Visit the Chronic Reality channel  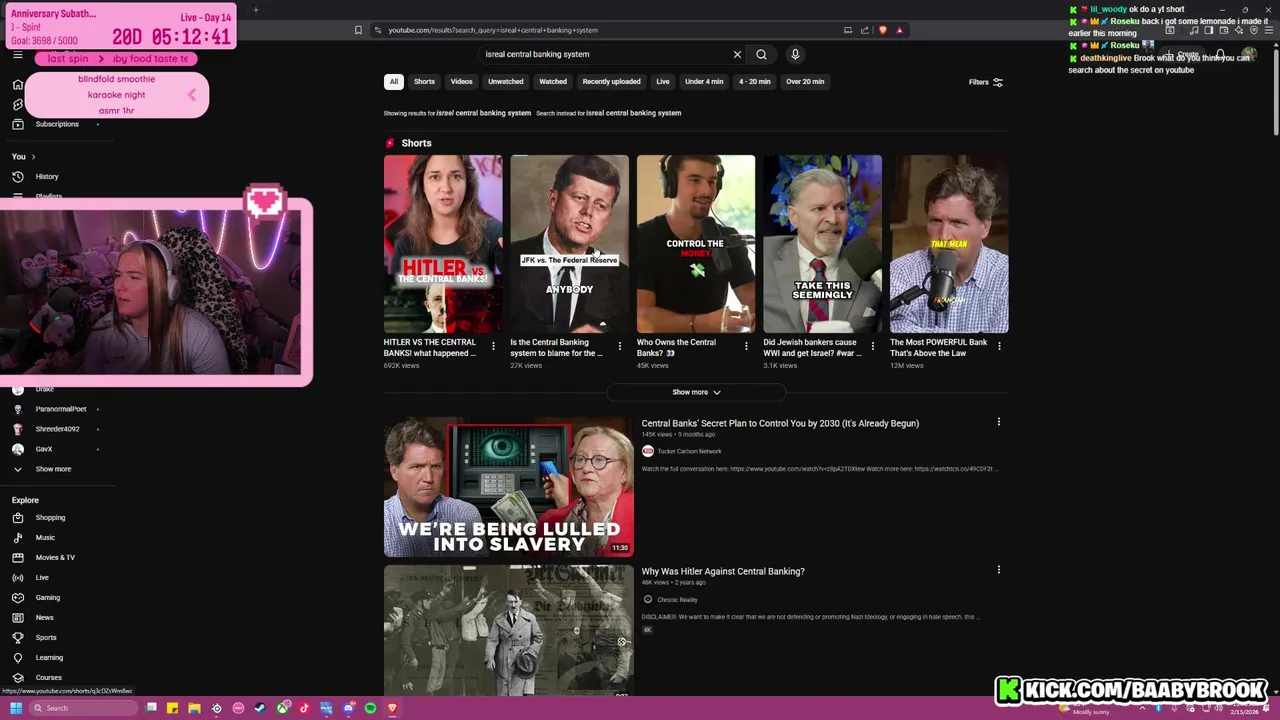(x=677, y=599)
